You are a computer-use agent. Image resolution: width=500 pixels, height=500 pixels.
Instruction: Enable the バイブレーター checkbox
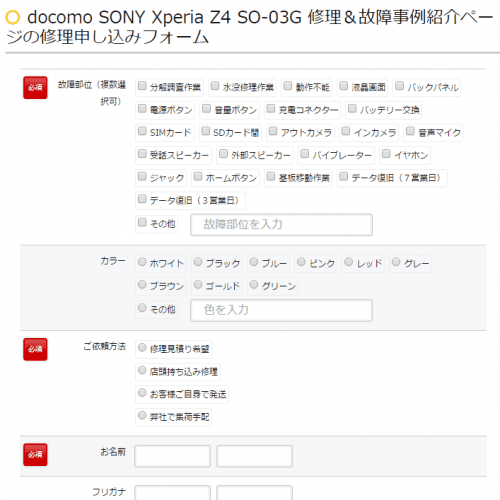(x=305, y=154)
